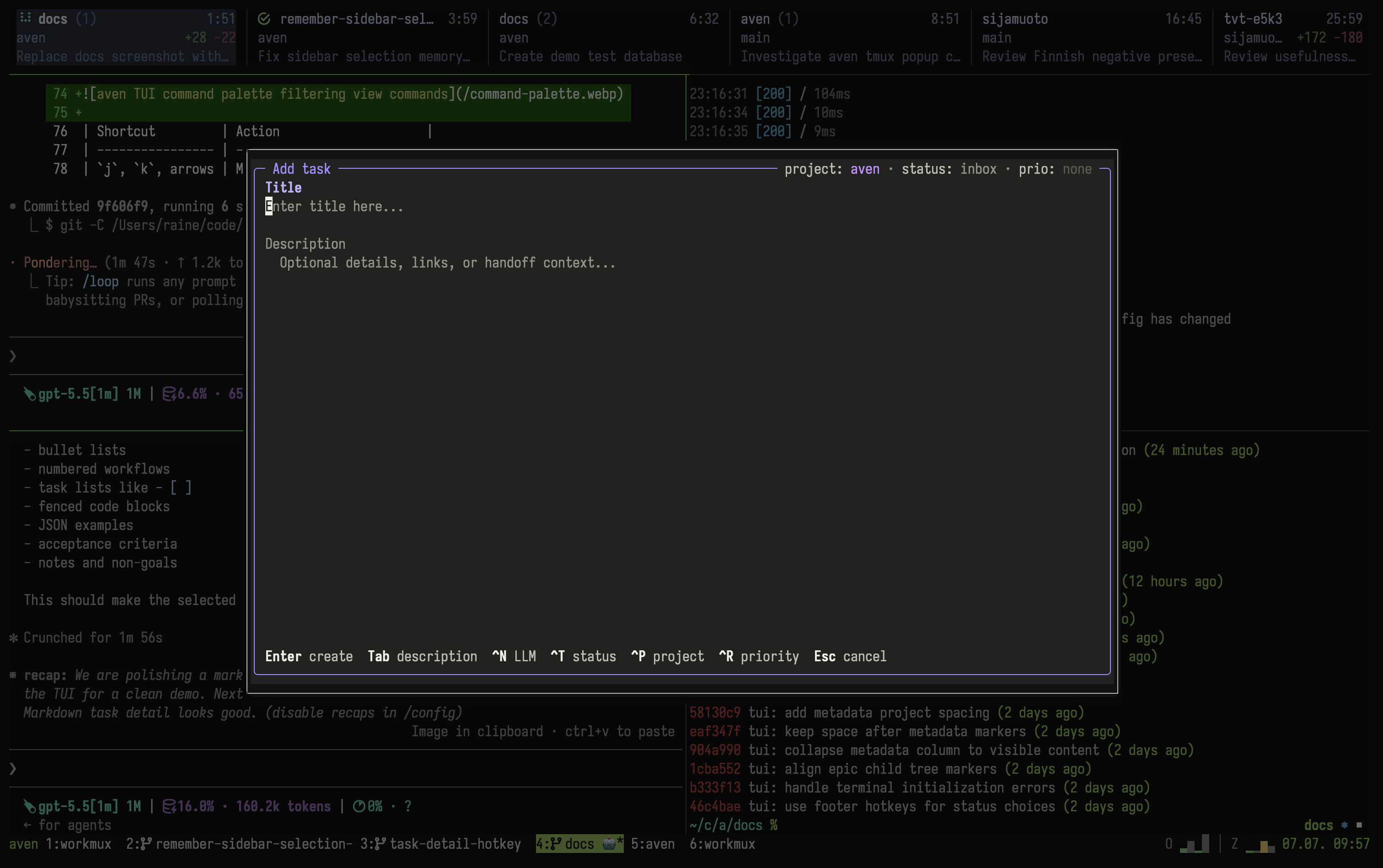Click the +172 -180 diff stats on tvt-e5k3
Viewport: 1383px width, 868px height.
[x=1329, y=38]
